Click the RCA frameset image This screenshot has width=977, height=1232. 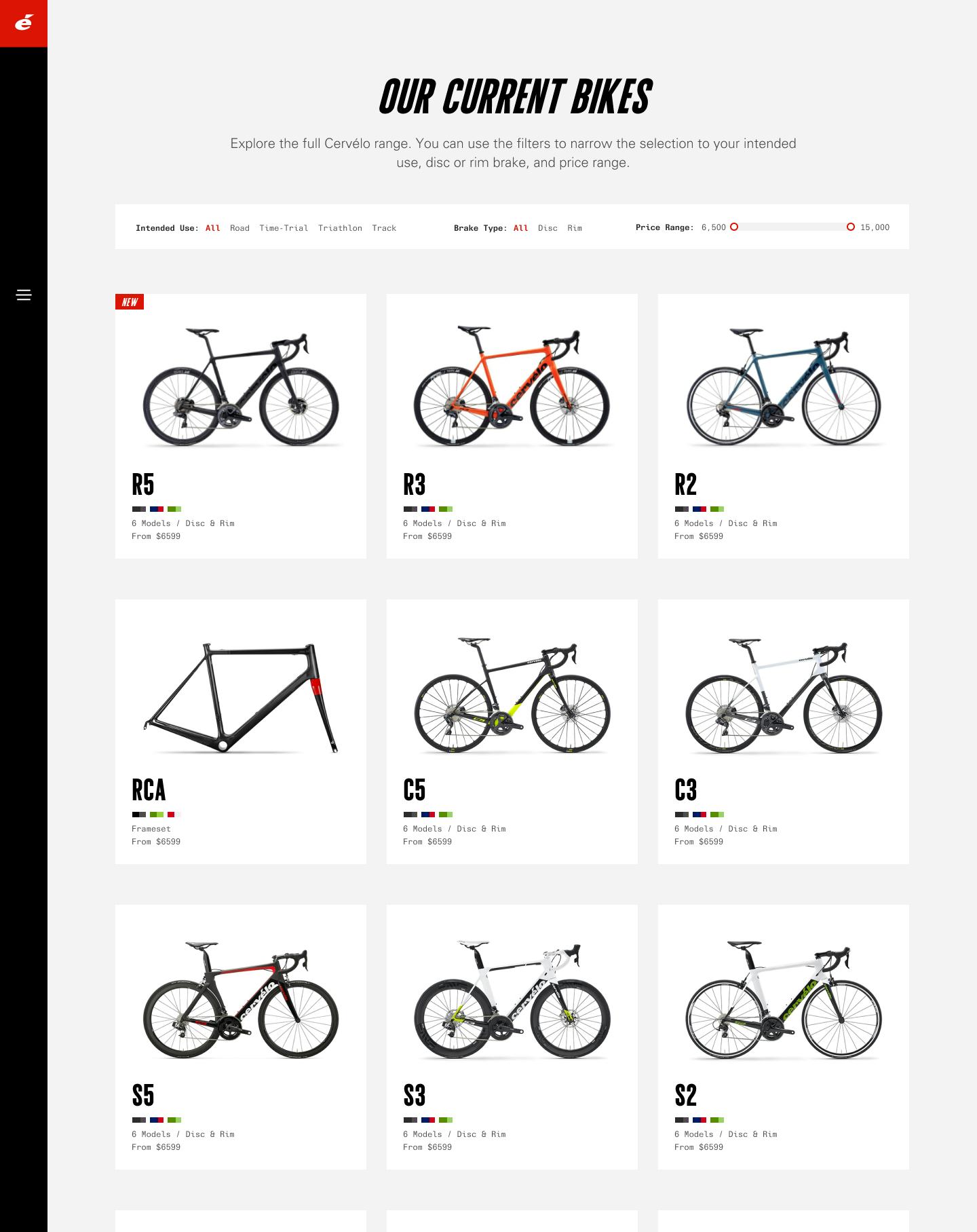(241, 698)
